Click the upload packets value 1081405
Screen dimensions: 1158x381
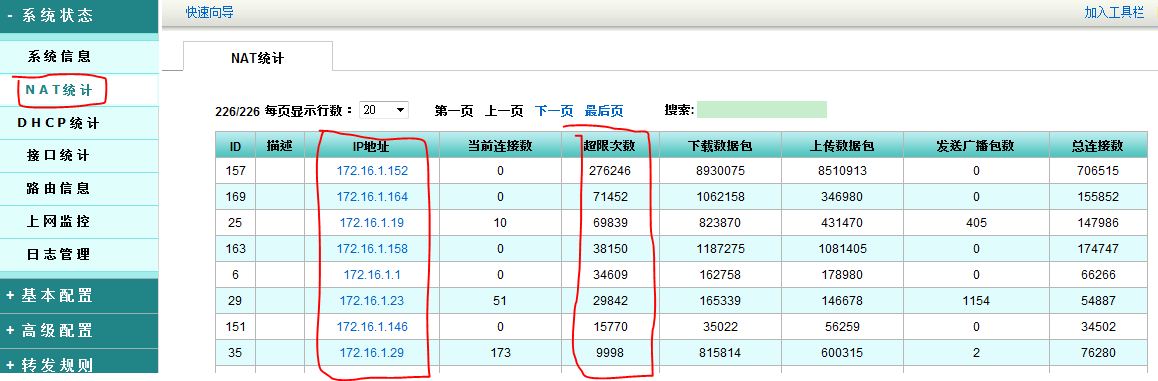coord(842,249)
